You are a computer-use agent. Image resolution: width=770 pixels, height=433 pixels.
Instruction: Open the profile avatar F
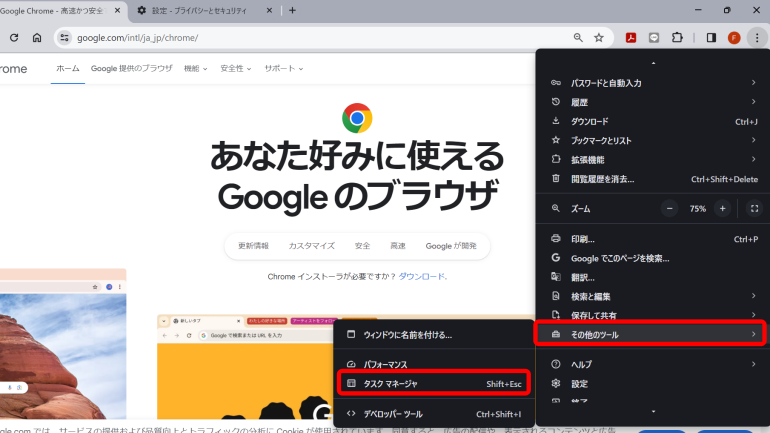pyautogui.click(x=734, y=38)
